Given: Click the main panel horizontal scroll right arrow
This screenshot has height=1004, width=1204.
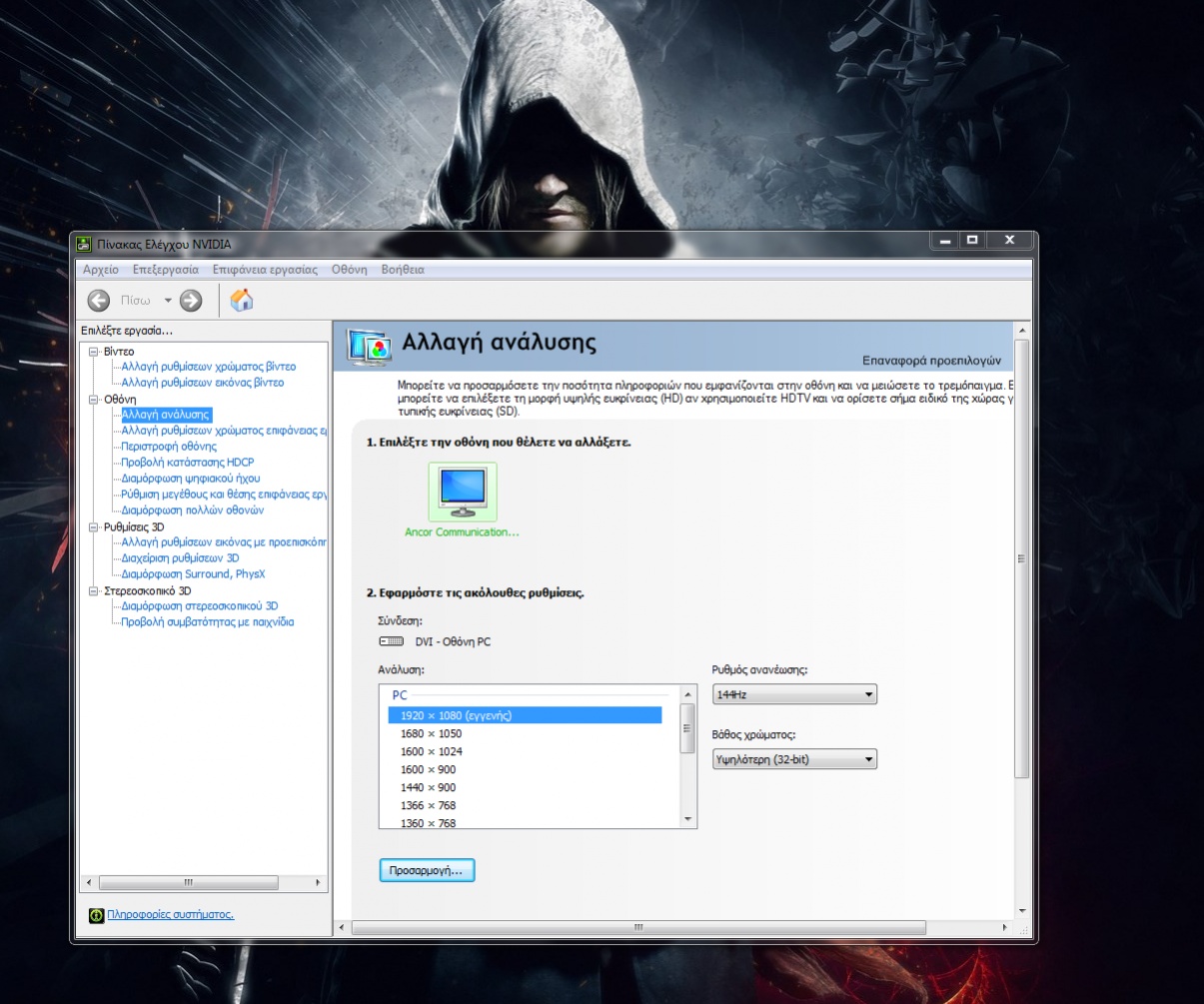Looking at the screenshot, I should pyautogui.click(x=1006, y=928).
